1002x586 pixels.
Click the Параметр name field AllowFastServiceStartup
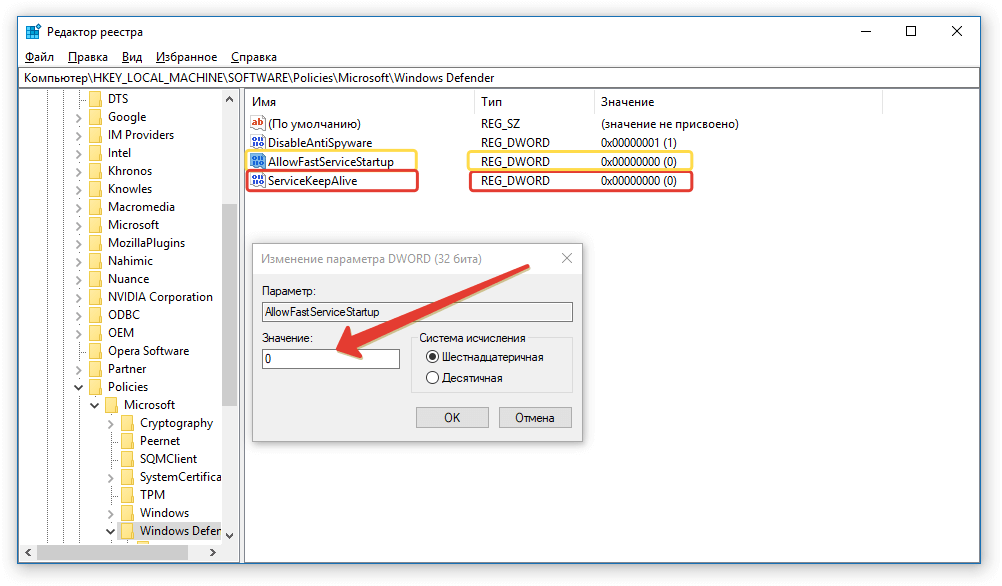point(417,312)
